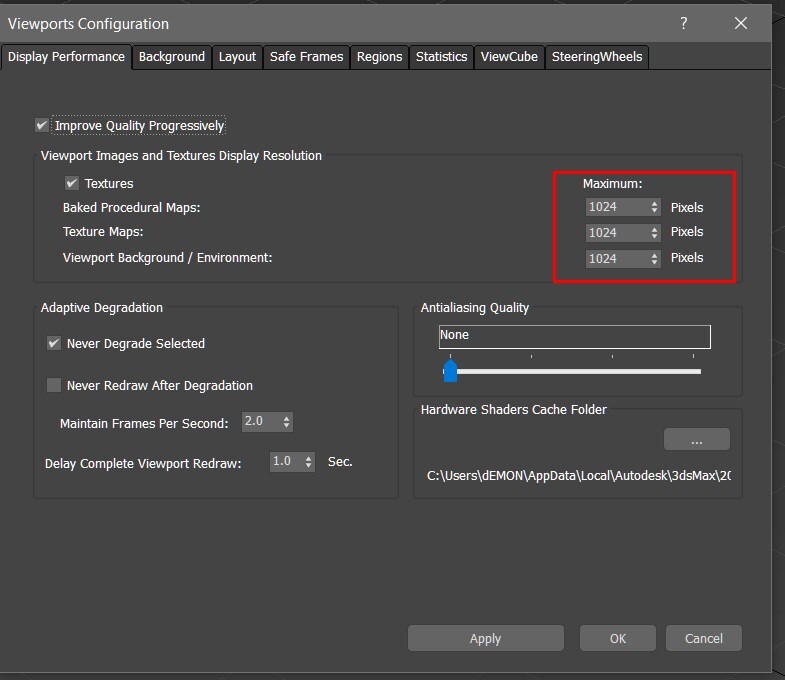Switch to the Display Performance tab
Screen dimensions: 785x680
[x=66, y=57]
